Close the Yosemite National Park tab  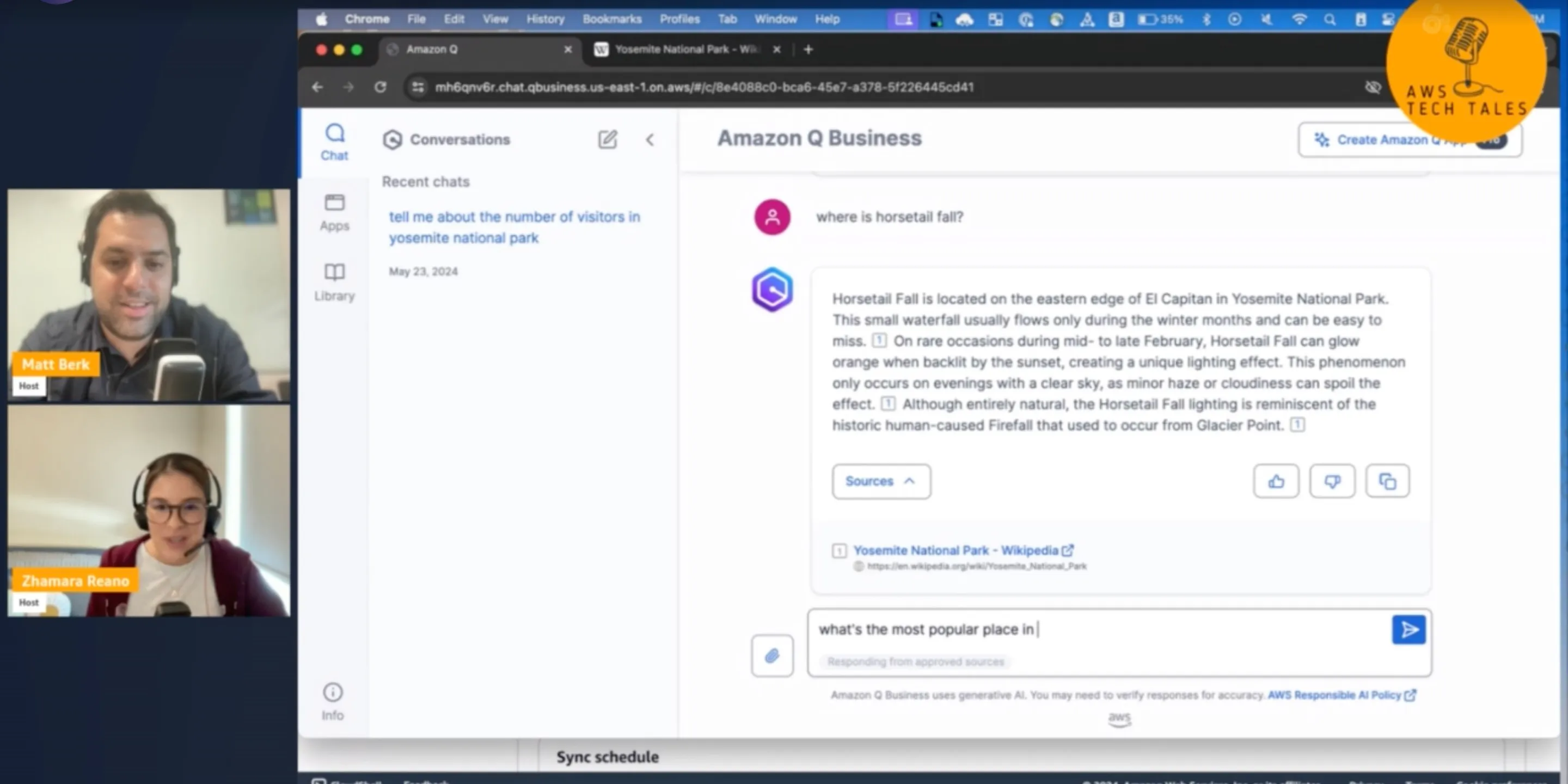(777, 50)
